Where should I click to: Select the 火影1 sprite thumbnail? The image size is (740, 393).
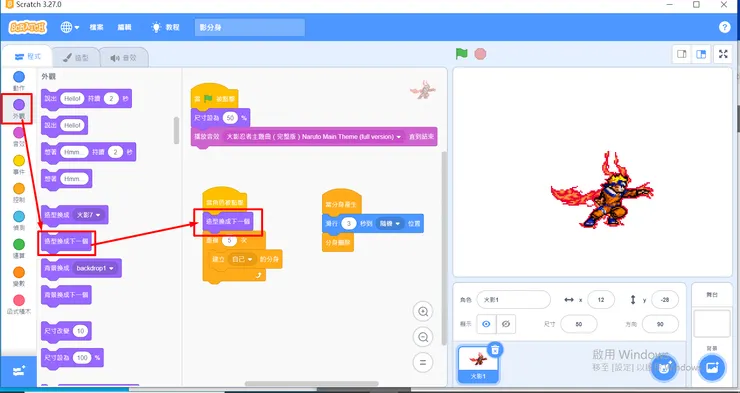click(x=478, y=364)
